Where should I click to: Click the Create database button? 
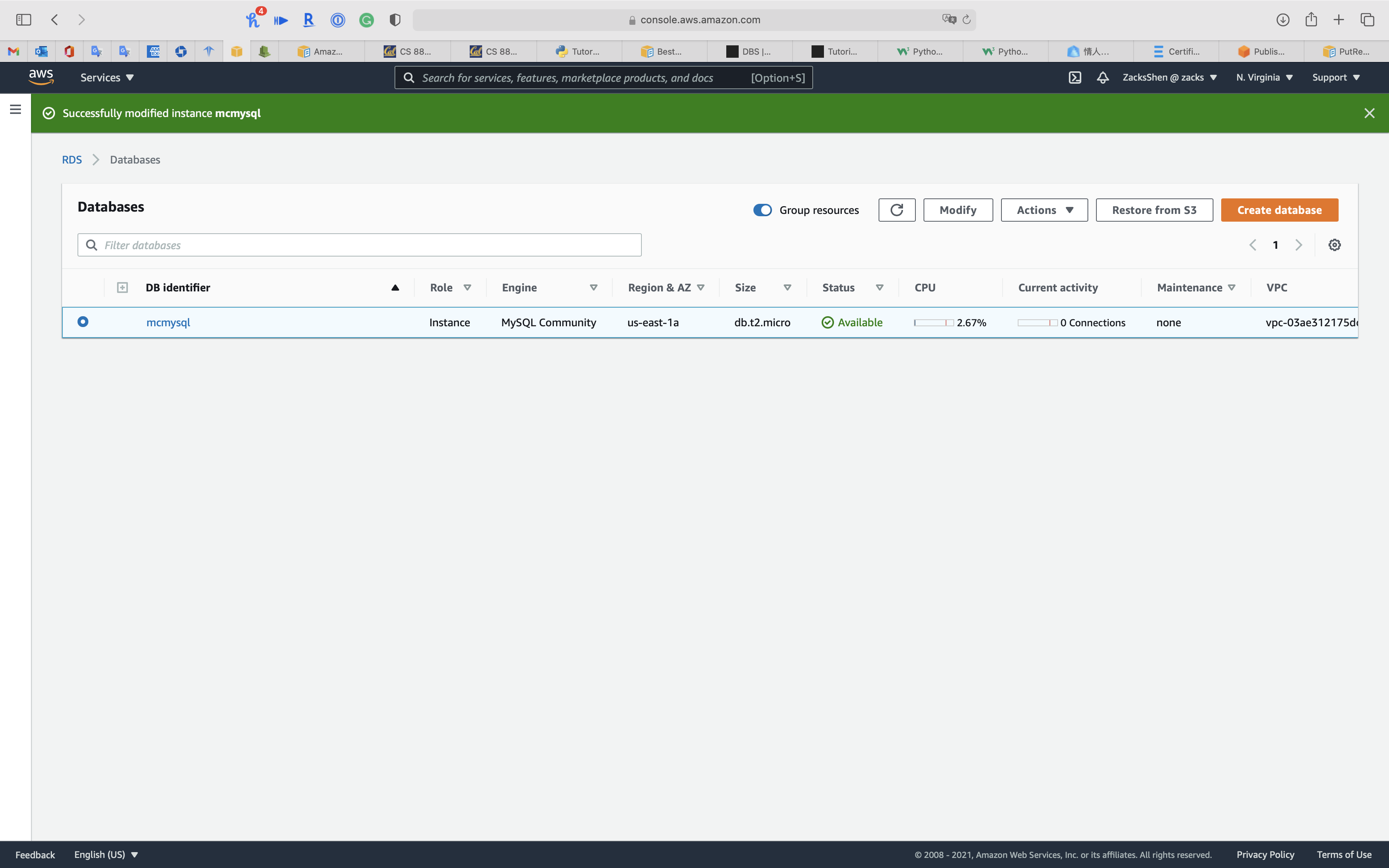[x=1279, y=210]
